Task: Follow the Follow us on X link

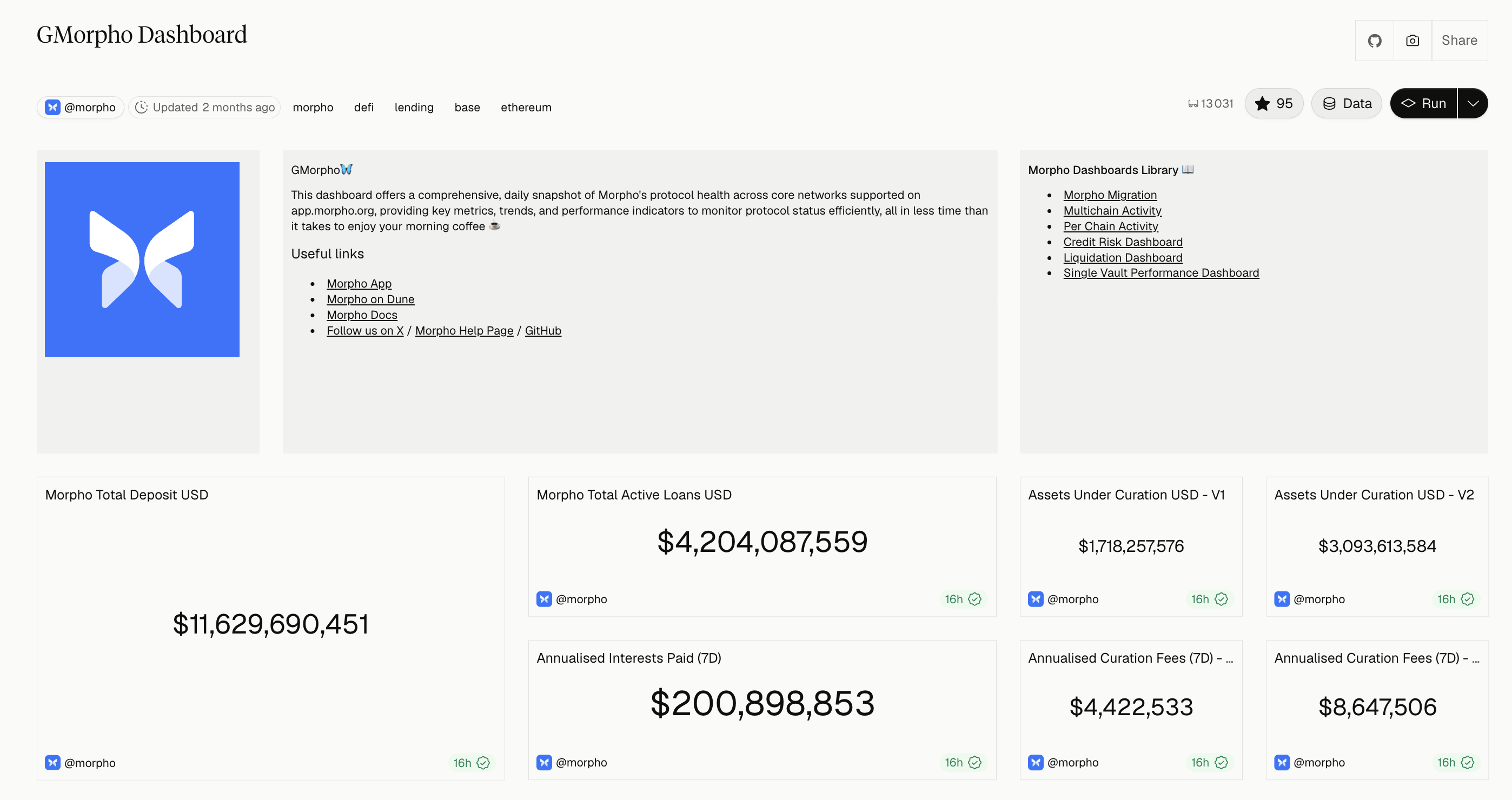Action: [x=365, y=331]
